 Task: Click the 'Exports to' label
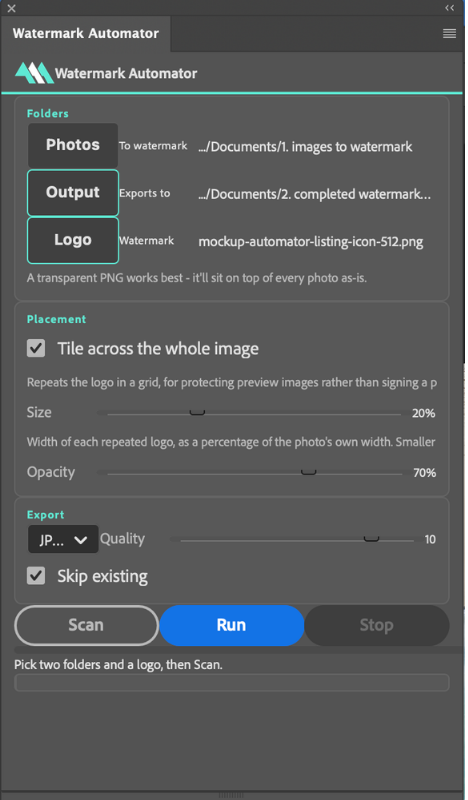point(144,193)
